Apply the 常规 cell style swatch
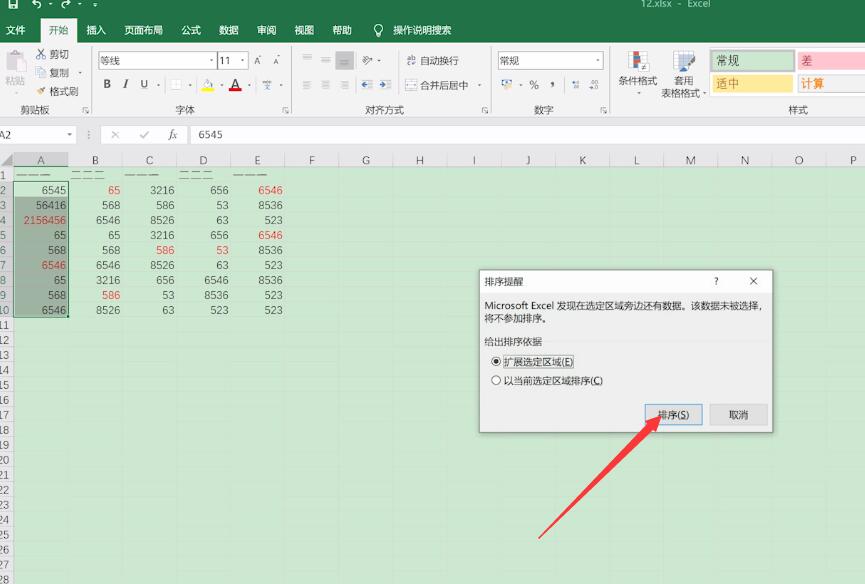This screenshot has height=584, width=865. (x=752, y=61)
